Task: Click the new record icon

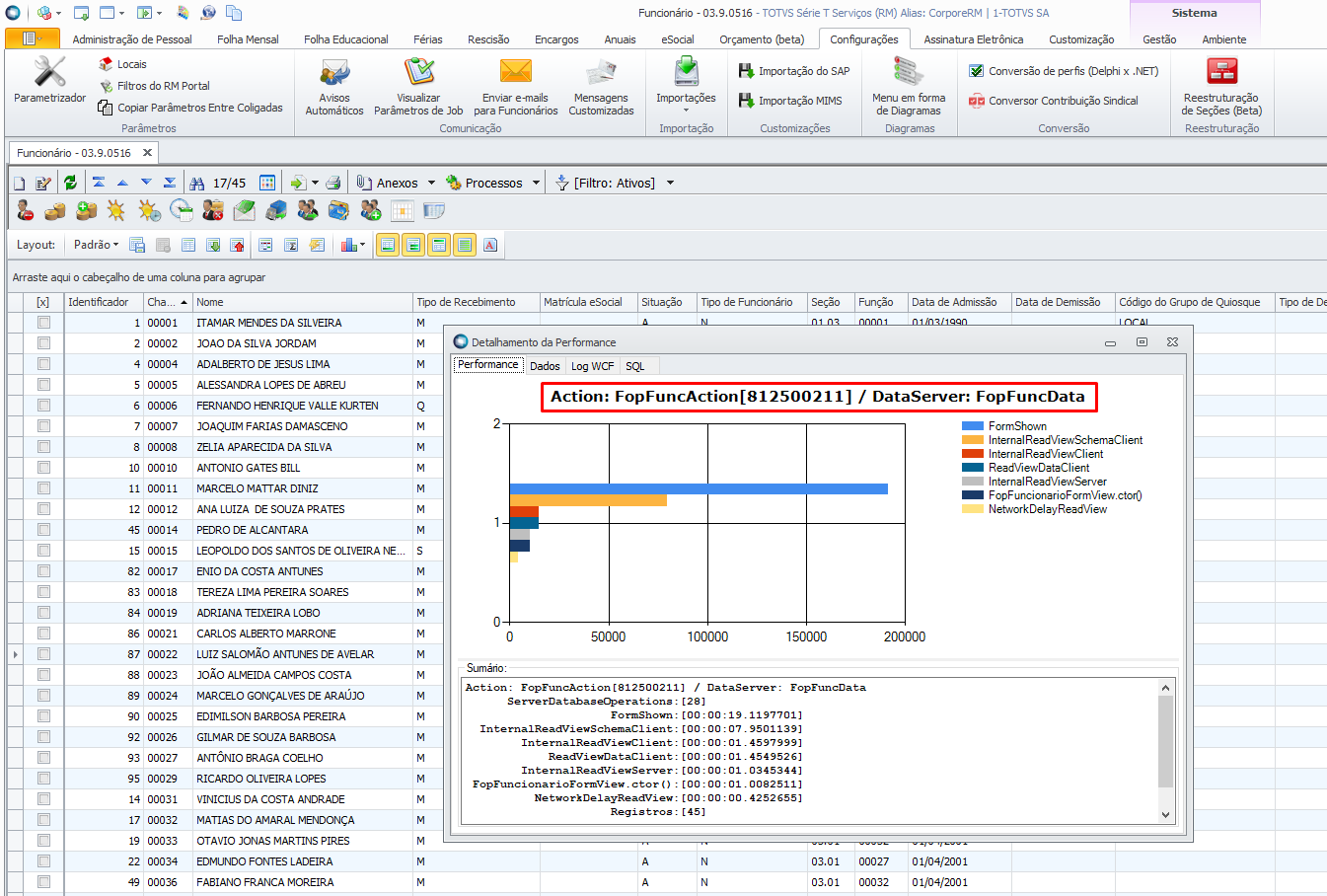Action: 20,184
